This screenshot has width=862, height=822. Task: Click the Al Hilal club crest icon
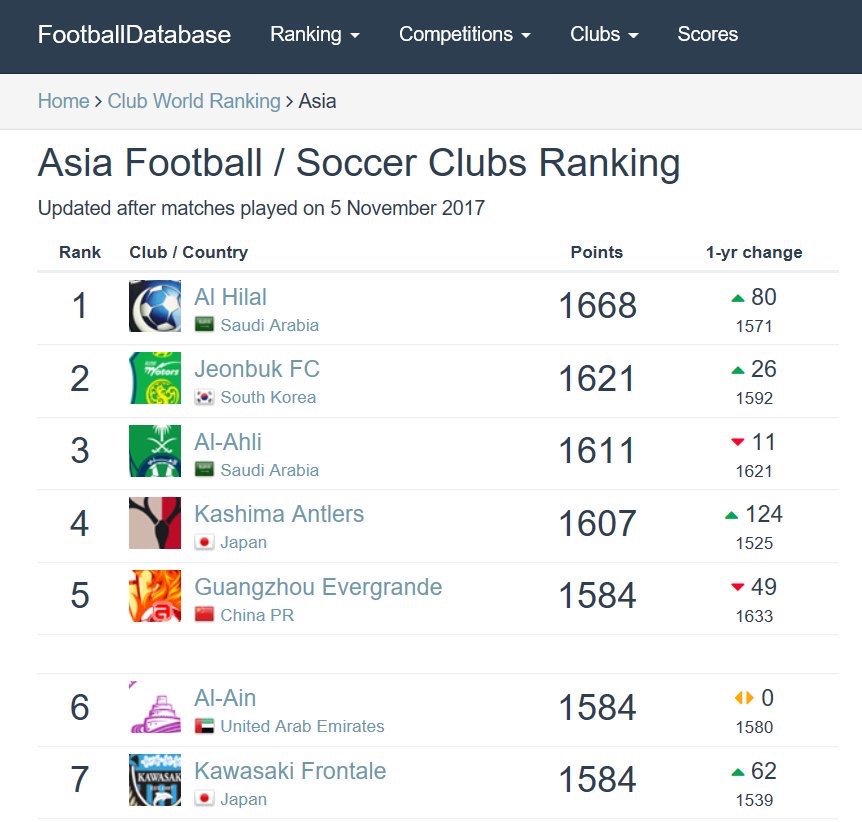click(155, 306)
